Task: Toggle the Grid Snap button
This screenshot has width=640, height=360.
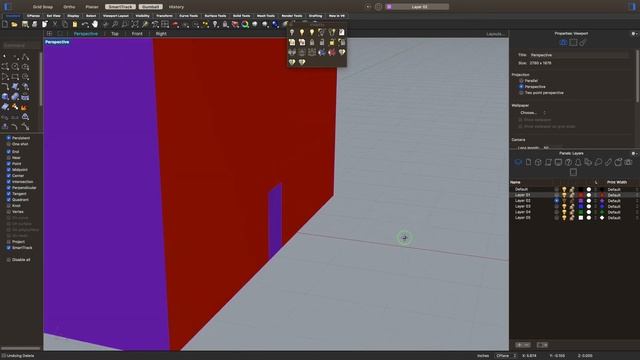Action: [42, 7]
